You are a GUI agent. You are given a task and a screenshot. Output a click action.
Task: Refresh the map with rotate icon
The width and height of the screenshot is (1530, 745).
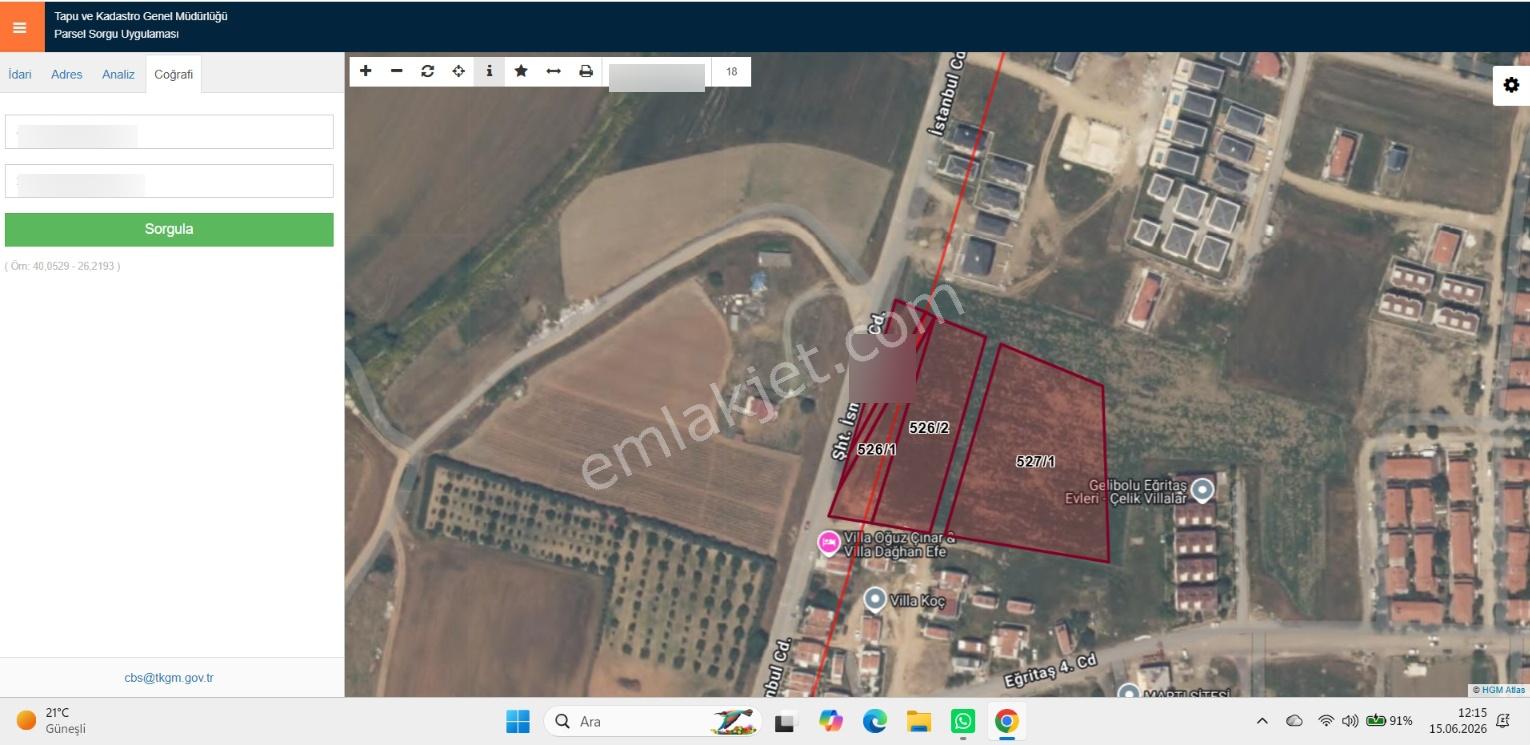tap(428, 71)
